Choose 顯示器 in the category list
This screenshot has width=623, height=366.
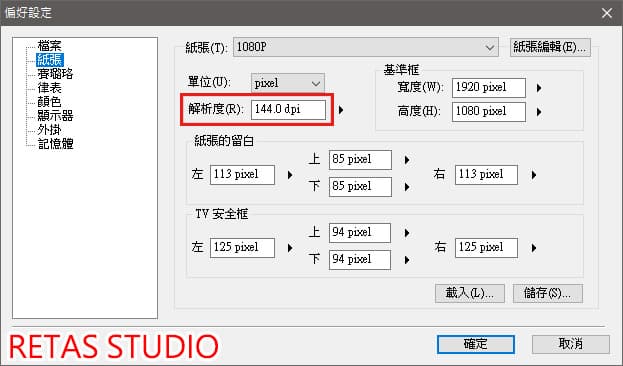pyautogui.click(x=55, y=116)
